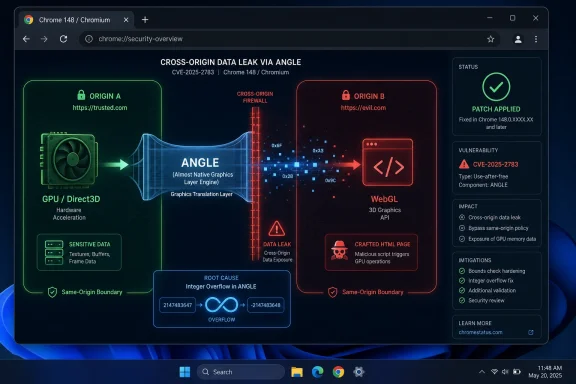This screenshot has height=384, width=576.
Task: Open the Windows Start menu
Action: point(185,372)
